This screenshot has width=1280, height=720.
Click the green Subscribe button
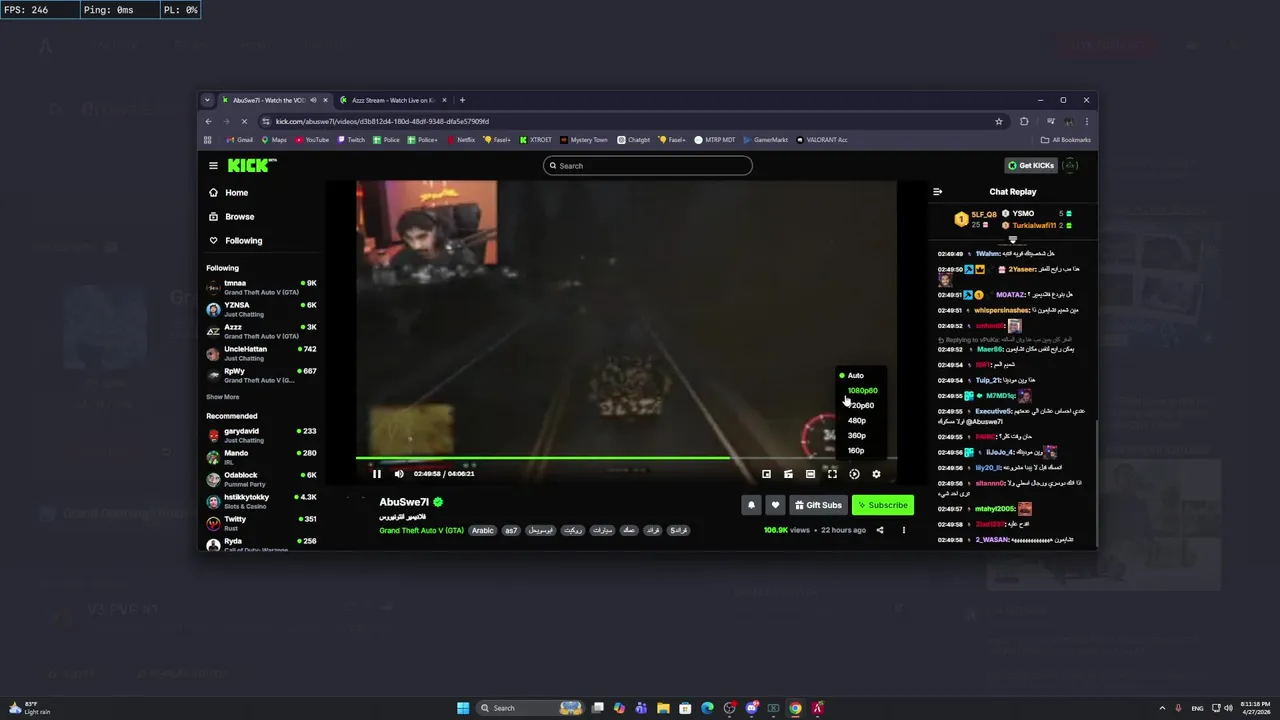click(883, 505)
